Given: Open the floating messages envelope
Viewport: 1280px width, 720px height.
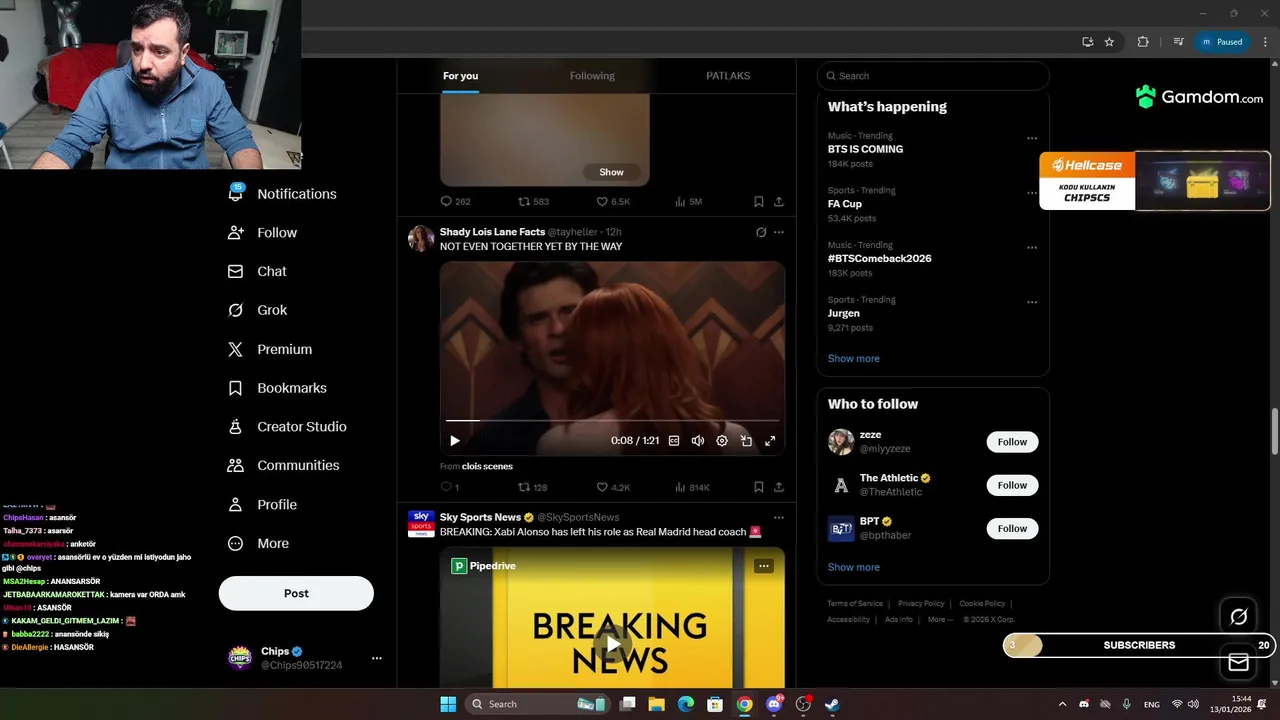Looking at the screenshot, I should pyautogui.click(x=1238, y=662).
